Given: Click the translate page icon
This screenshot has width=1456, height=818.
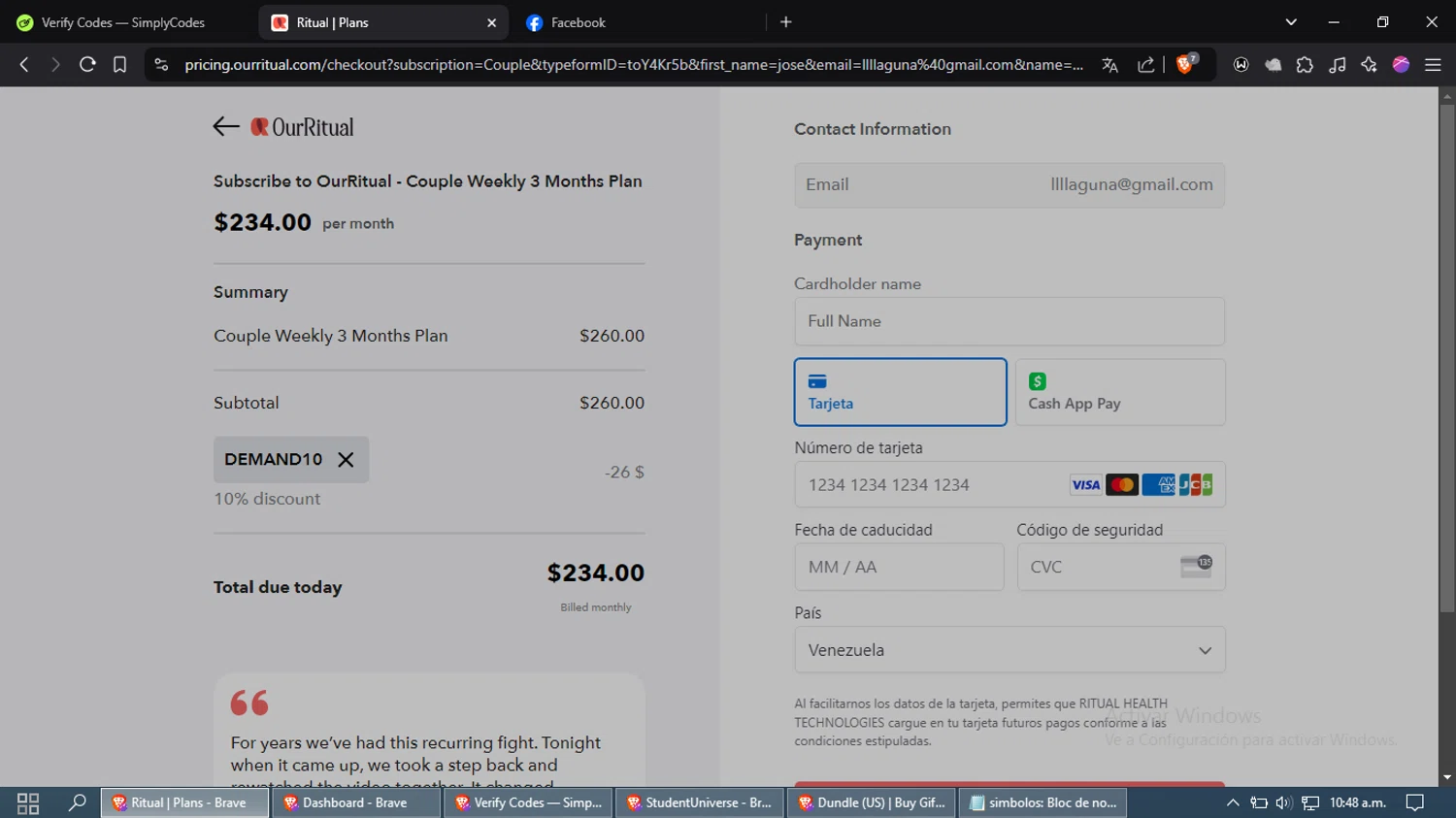Looking at the screenshot, I should 1110,65.
